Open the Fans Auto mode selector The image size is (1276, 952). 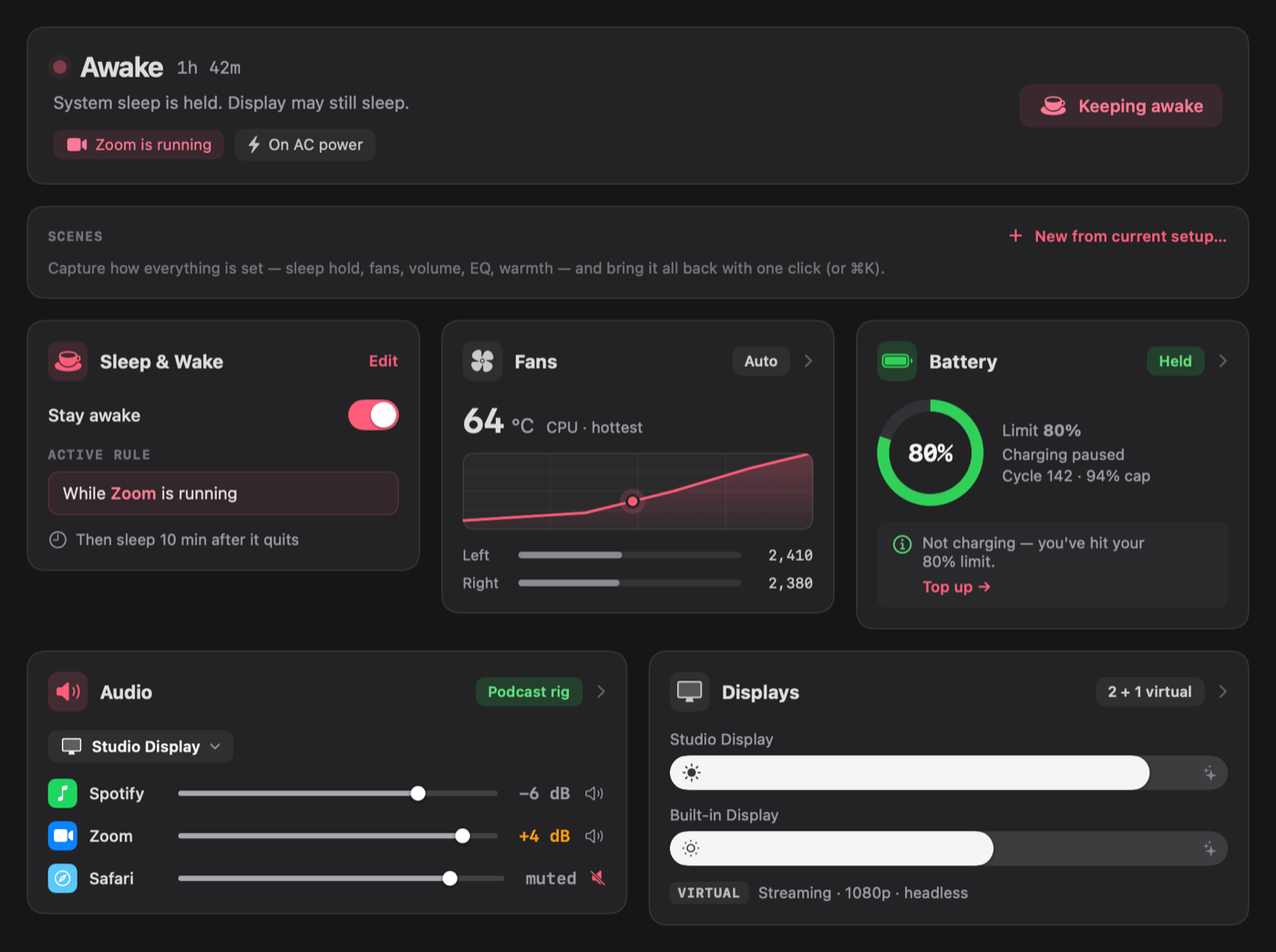(761, 362)
